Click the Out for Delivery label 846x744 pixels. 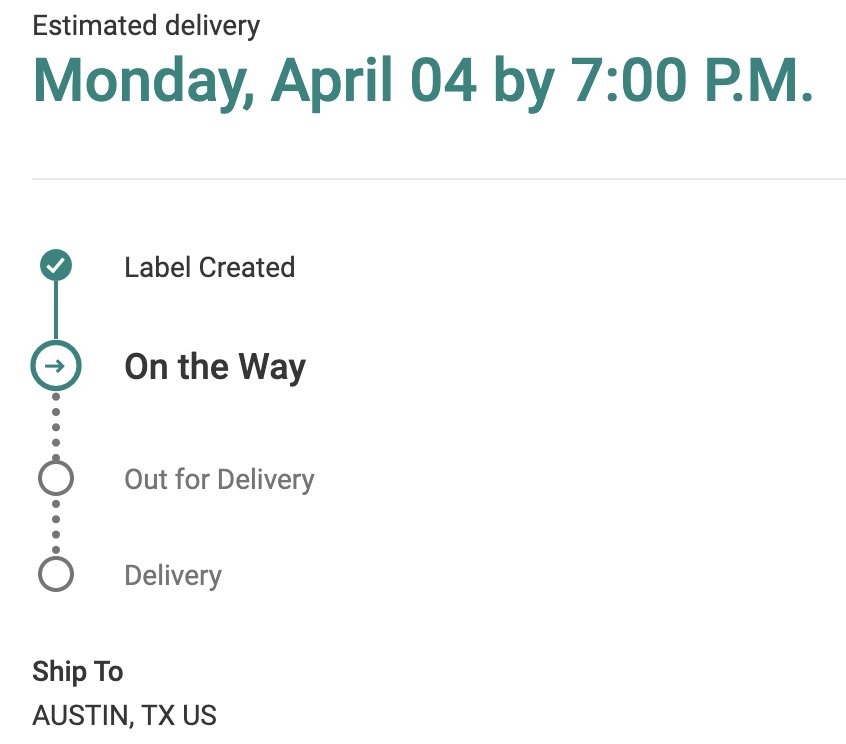point(219,479)
